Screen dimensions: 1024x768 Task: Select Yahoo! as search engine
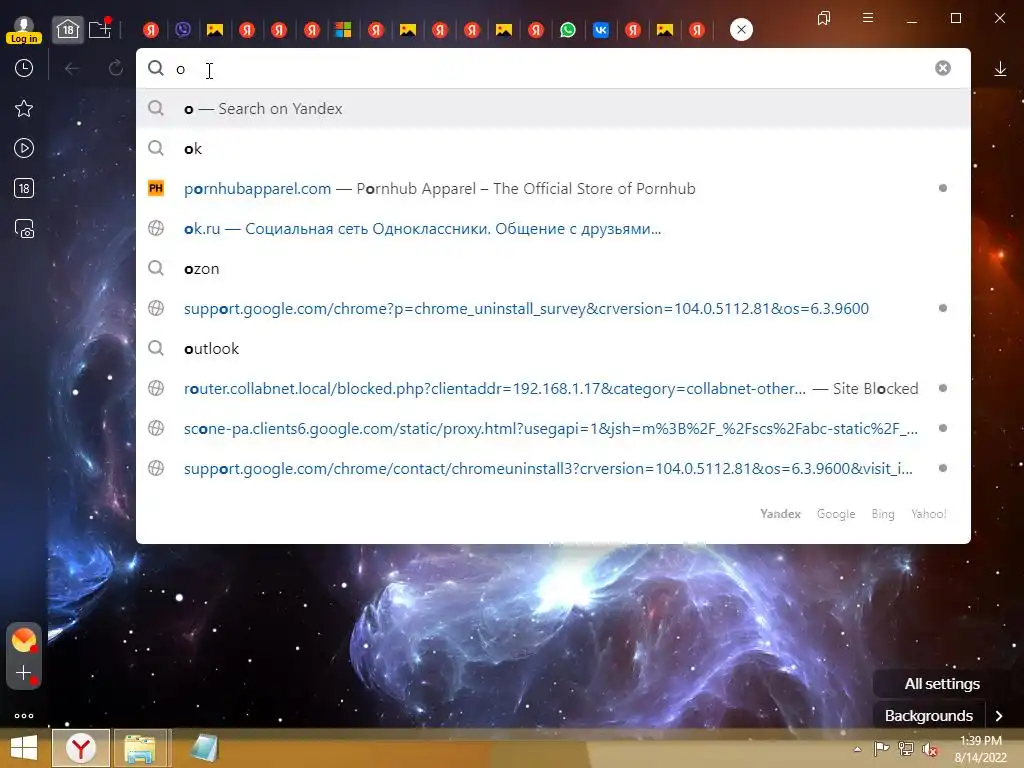pos(929,514)
